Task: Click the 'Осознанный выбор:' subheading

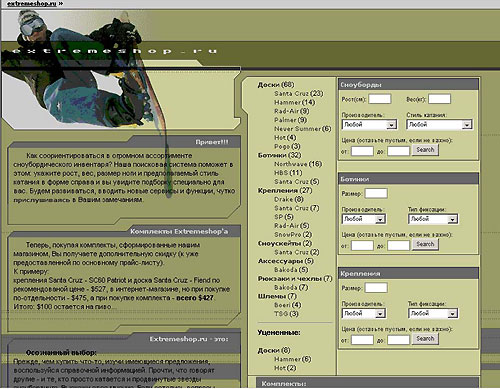Action: [x=61, y=353]
